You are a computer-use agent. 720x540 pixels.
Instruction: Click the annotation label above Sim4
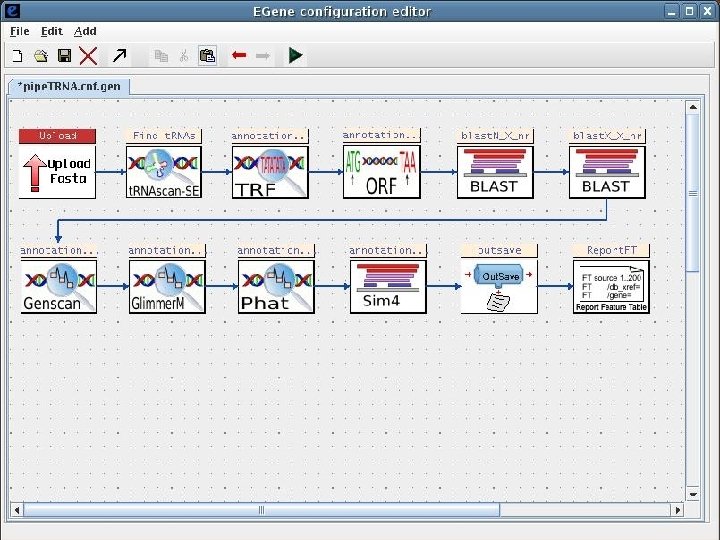[x=388, y=251]
